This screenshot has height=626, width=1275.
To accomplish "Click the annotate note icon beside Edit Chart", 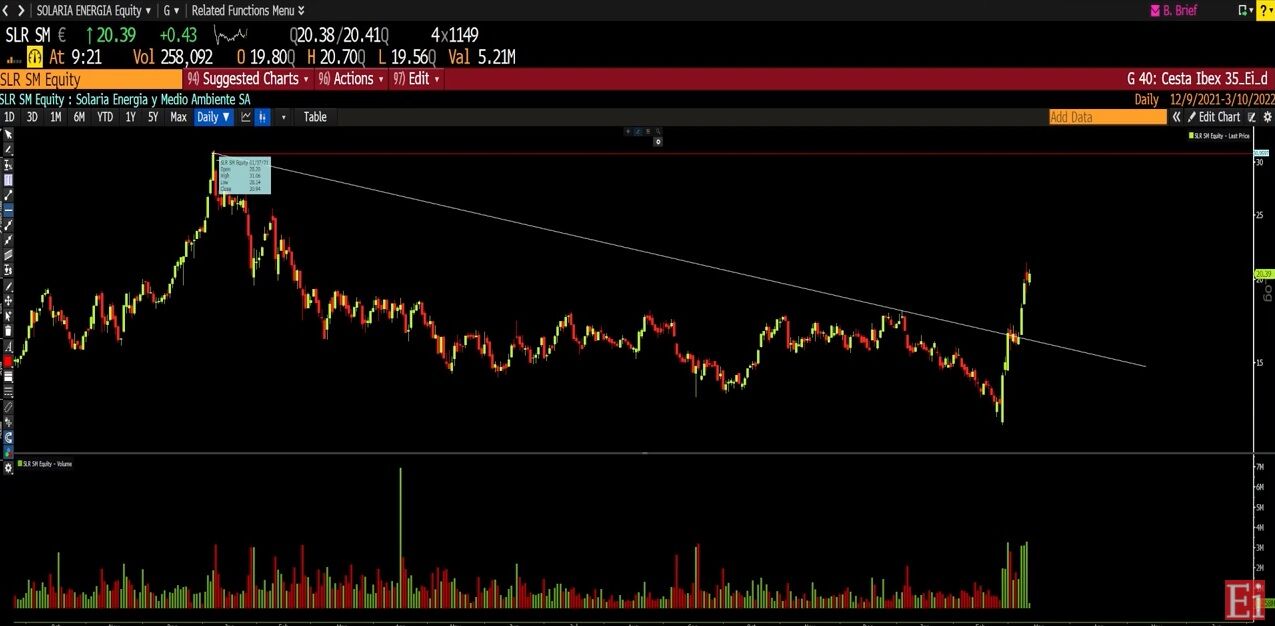I will click(1251, 117).
